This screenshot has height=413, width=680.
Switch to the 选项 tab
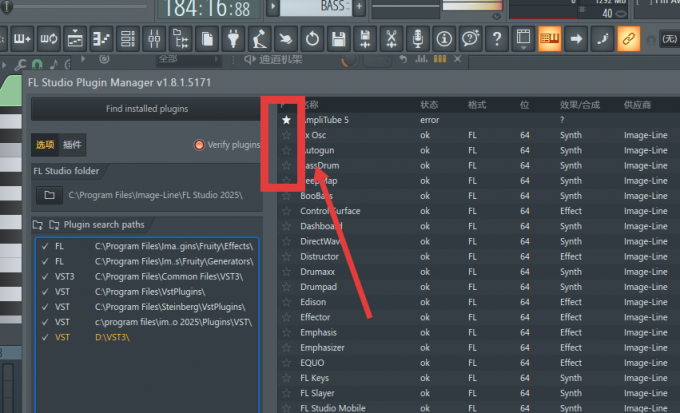(45, 145)
